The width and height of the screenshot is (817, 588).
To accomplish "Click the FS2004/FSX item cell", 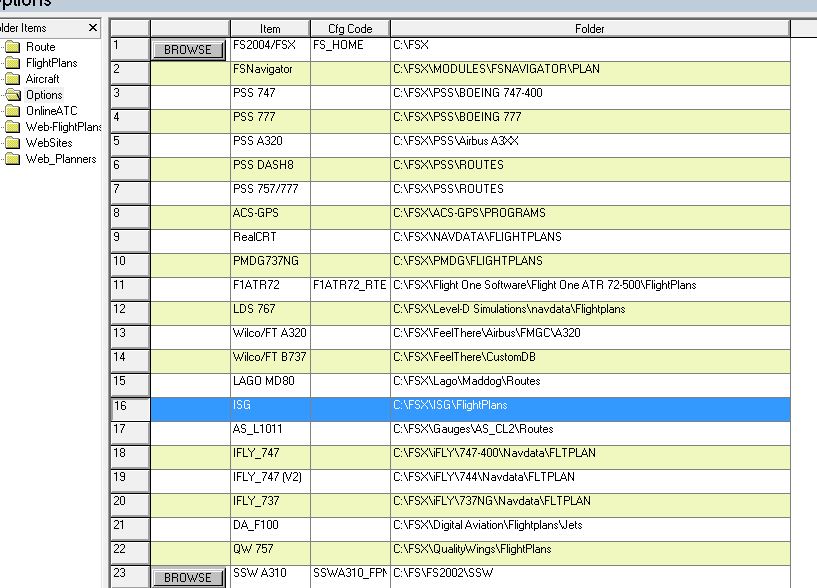I will (270, 49).
